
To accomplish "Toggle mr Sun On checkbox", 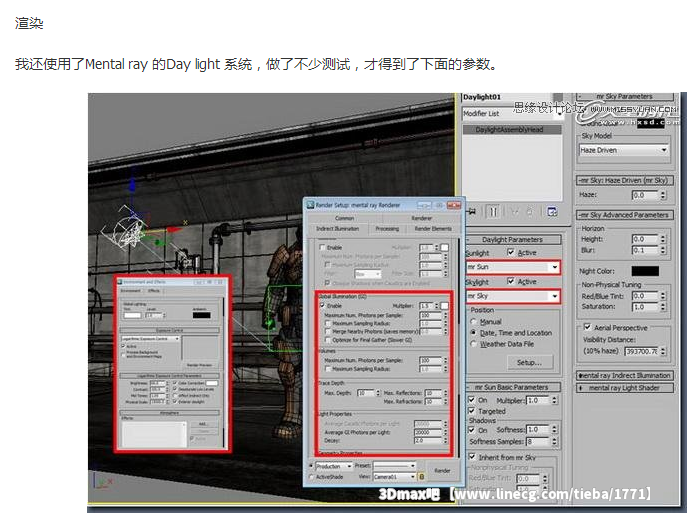I will pyautogui.click(x=472, y=400).
